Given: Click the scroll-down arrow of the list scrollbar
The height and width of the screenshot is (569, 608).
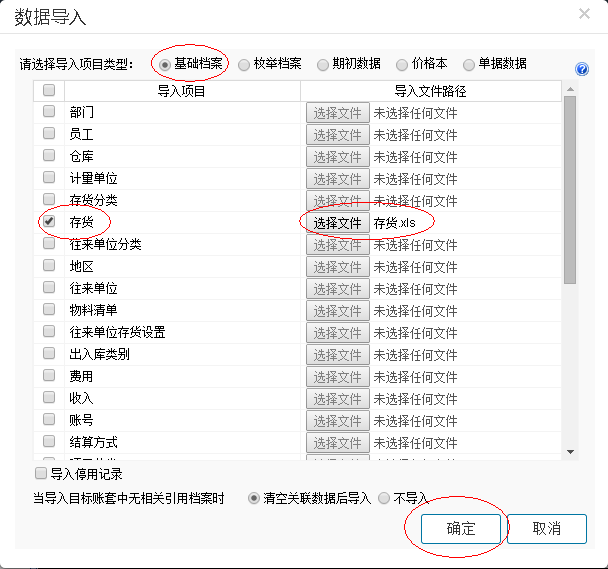Looking at the screenshot, I should [x=570, y=452].
